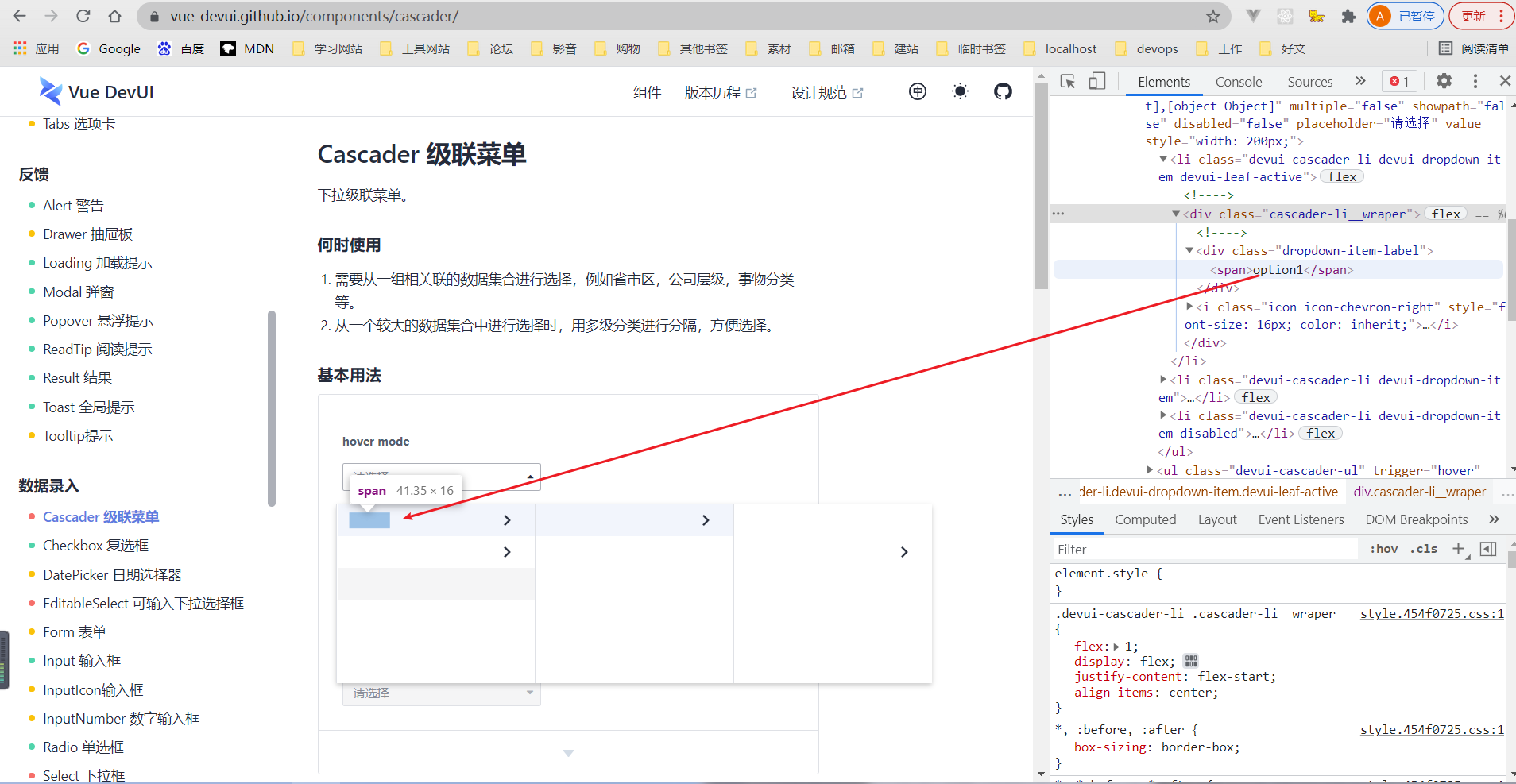Click the language switch icon in the header
Viewport: 1516px width, 784px height.
pos(917,92)
